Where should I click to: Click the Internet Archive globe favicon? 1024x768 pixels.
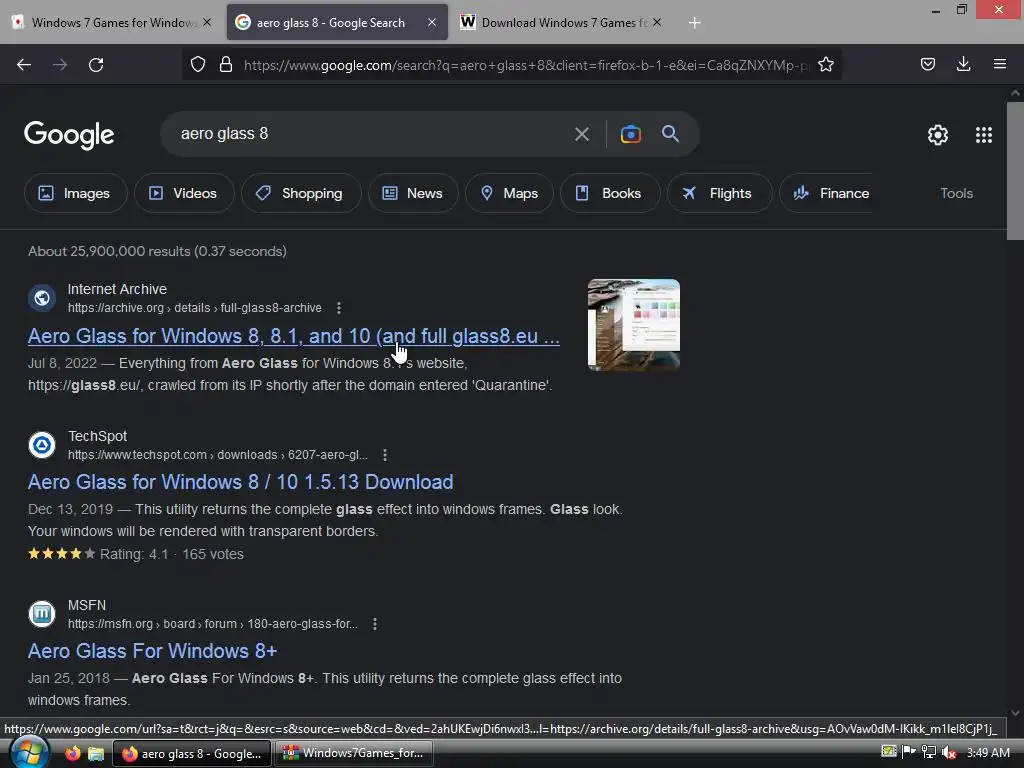pos(42,298)
